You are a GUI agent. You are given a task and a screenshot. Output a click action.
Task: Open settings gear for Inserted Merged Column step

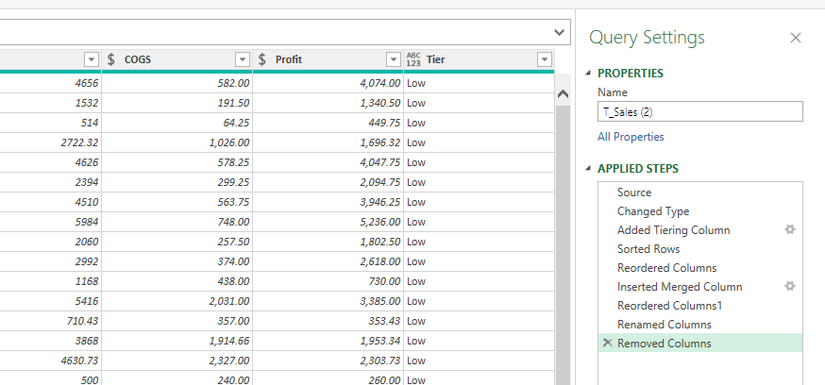(790, 286)
